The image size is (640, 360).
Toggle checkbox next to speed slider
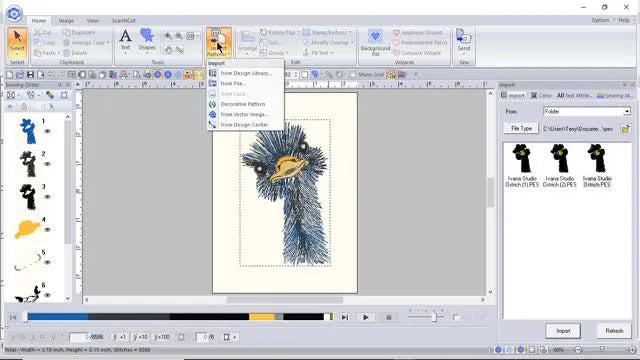coord(456,317)
